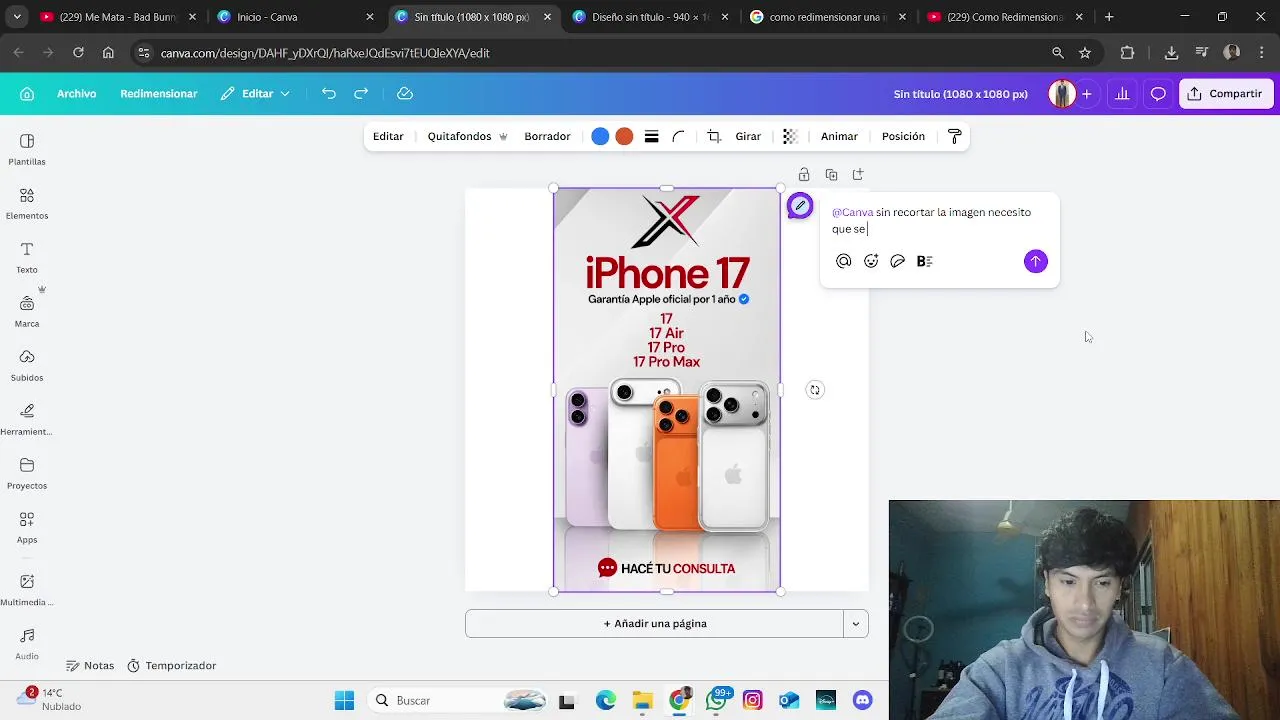The width and height of the screenshot is (1280, 720).
Task: Open the transparency checkerboard option
Action: point(790,136)
